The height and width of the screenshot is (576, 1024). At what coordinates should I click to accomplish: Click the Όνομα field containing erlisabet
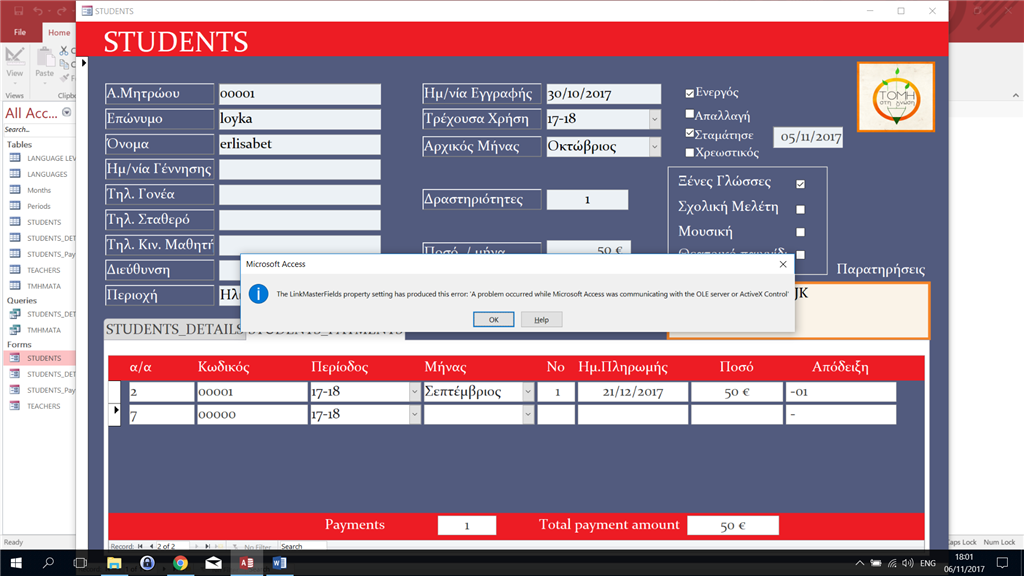coord(300,144)
